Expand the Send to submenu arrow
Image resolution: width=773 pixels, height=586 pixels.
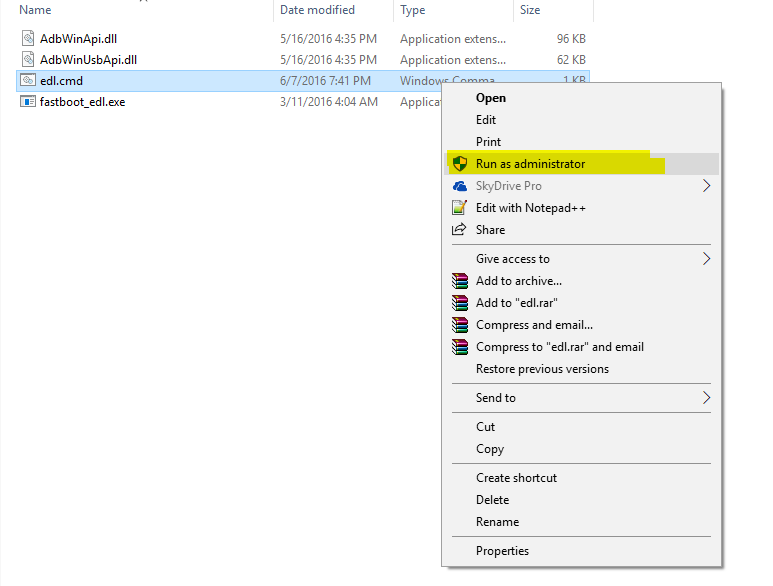(x=706, y=398)
